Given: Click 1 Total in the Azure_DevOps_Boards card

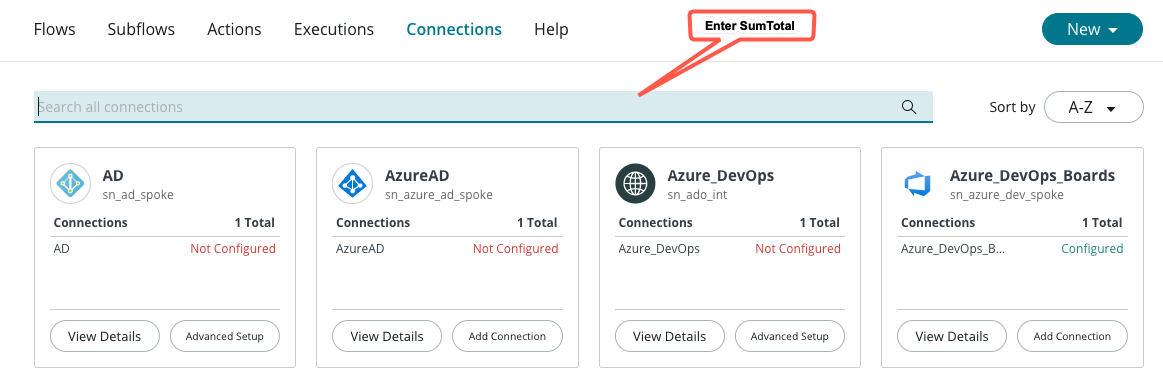Looking at the screenshot, I should (1102, 222).
